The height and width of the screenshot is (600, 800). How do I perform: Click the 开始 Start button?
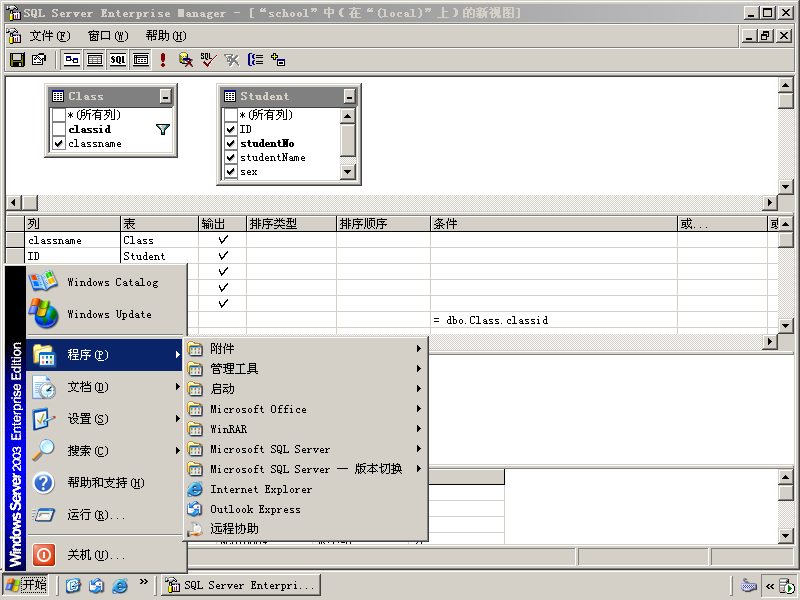[26, 585]
